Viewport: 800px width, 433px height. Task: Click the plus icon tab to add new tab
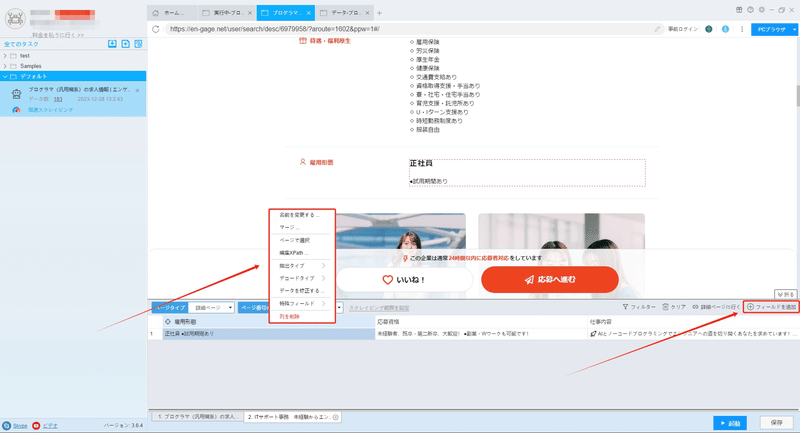coord(379,13)
